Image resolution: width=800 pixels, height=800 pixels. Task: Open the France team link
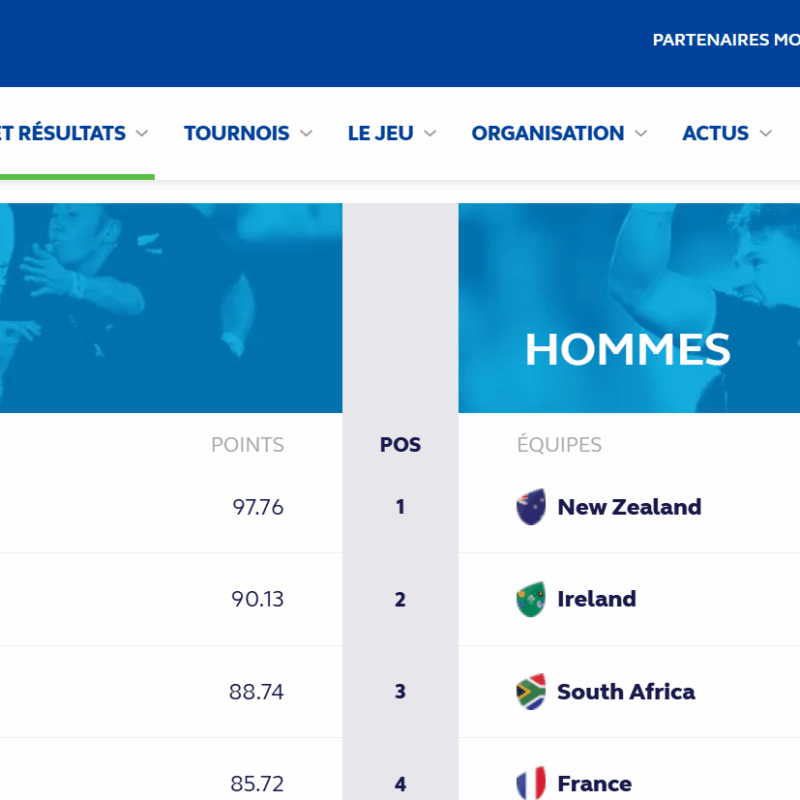point(594,783)
